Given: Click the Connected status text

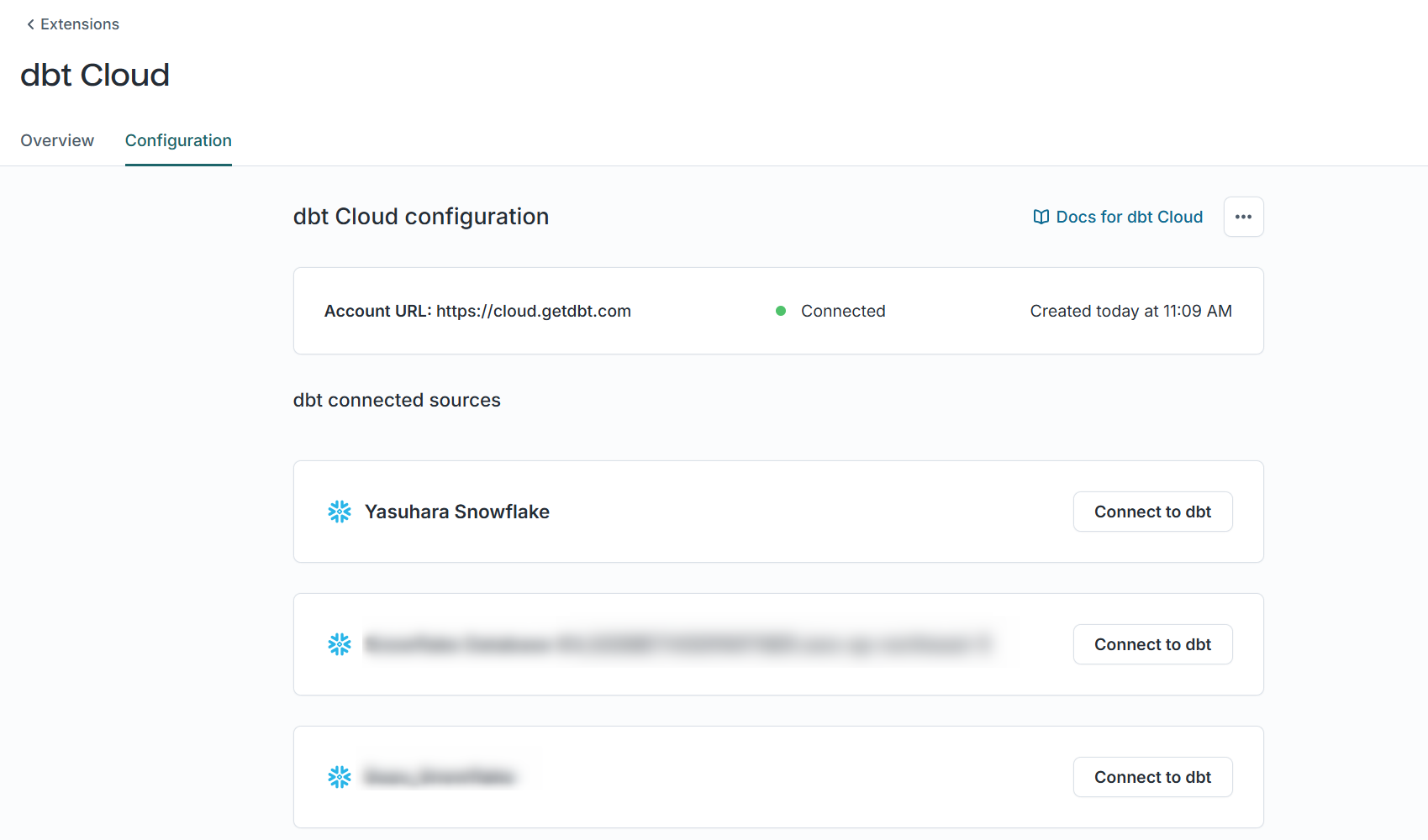Looking at the screenshot, I should pos(843,311).
